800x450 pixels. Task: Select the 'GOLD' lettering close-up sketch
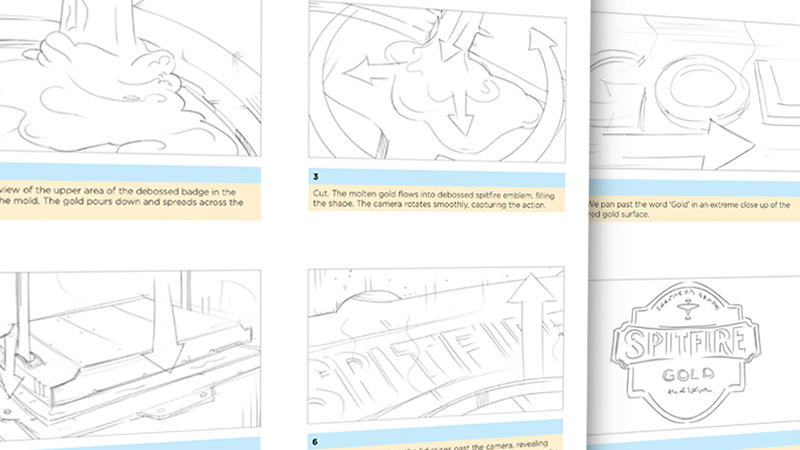pyautogui.click(x=695, y=92)
